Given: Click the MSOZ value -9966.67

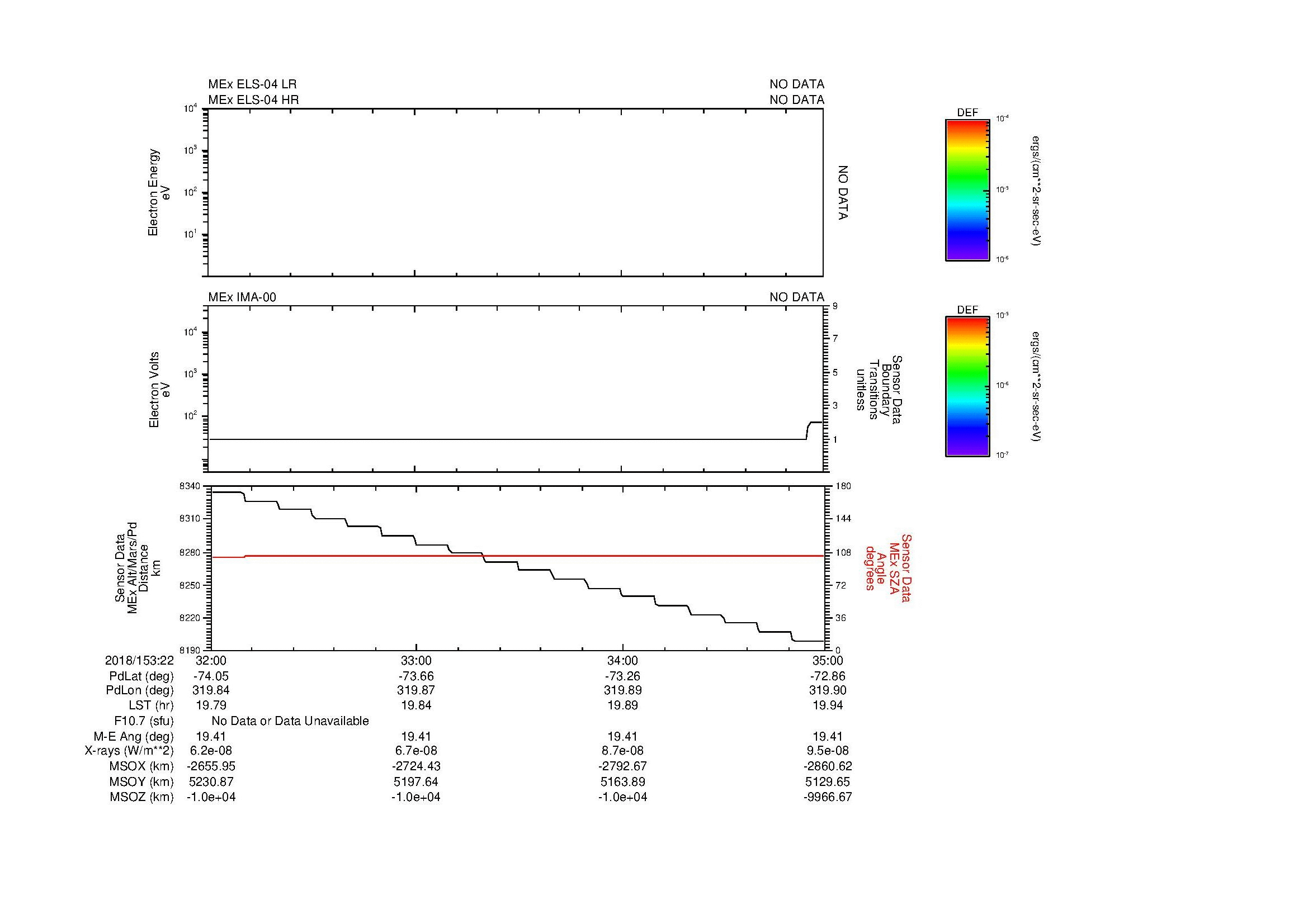Looking at the screenshot, I should click(828, 797).
